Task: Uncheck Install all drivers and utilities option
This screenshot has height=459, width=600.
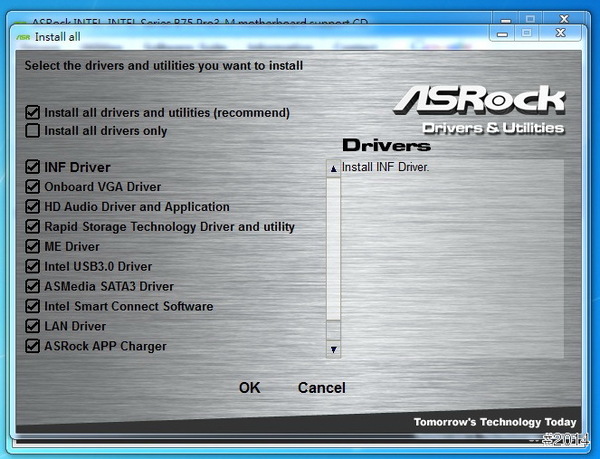Action: [x=34, y=113]
